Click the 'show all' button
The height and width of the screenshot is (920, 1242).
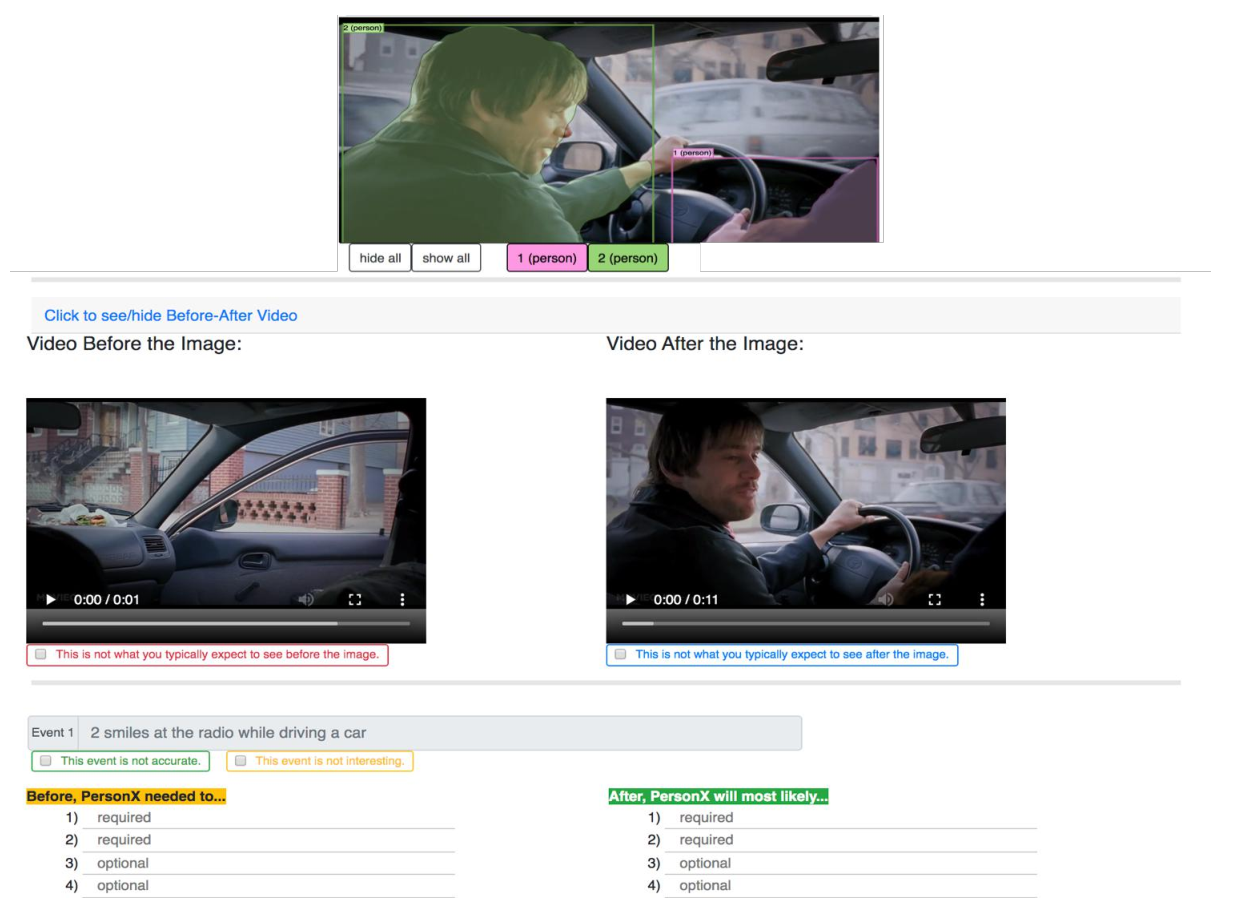tap(446, 258)
